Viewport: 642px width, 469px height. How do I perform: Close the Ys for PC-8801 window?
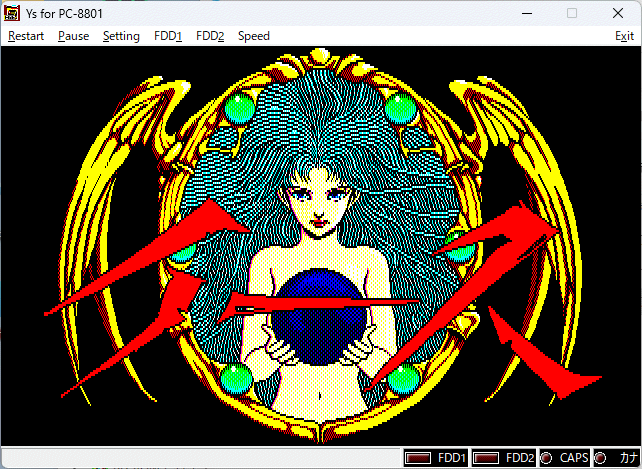pos(618,13)
